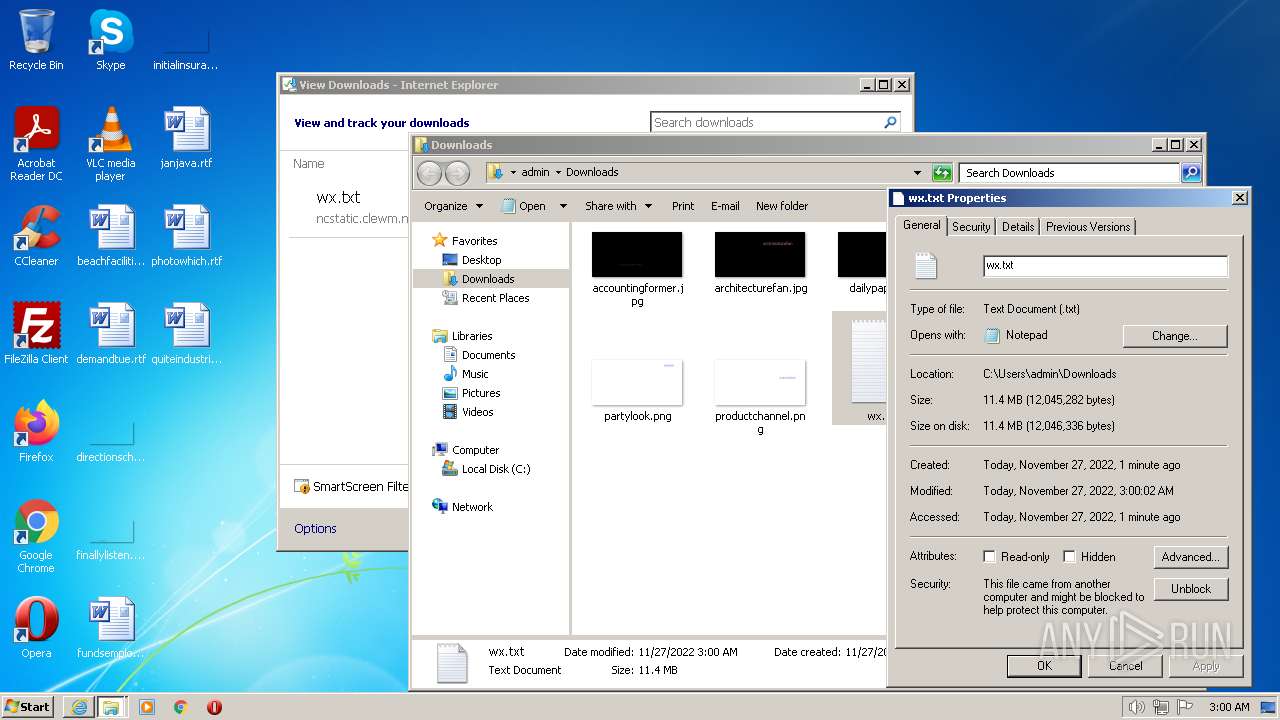Launch Skype from the desktop

tap(110, 40)
